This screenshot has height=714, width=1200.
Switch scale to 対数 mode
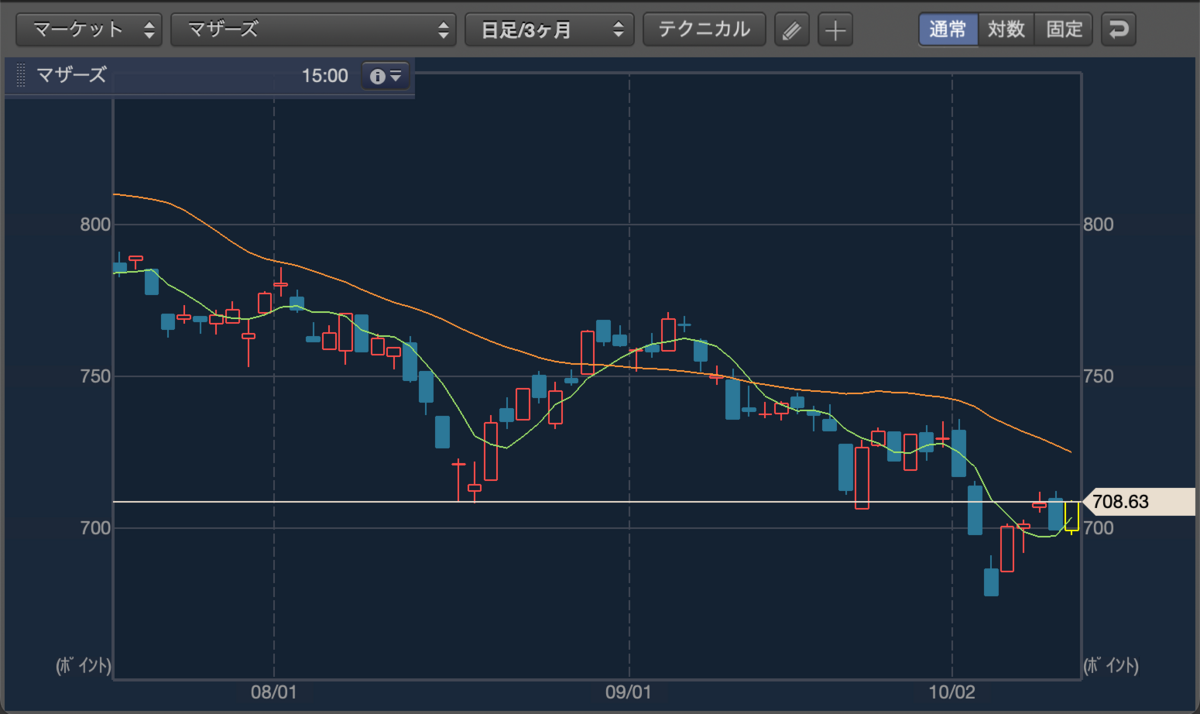click(1006, 29)
